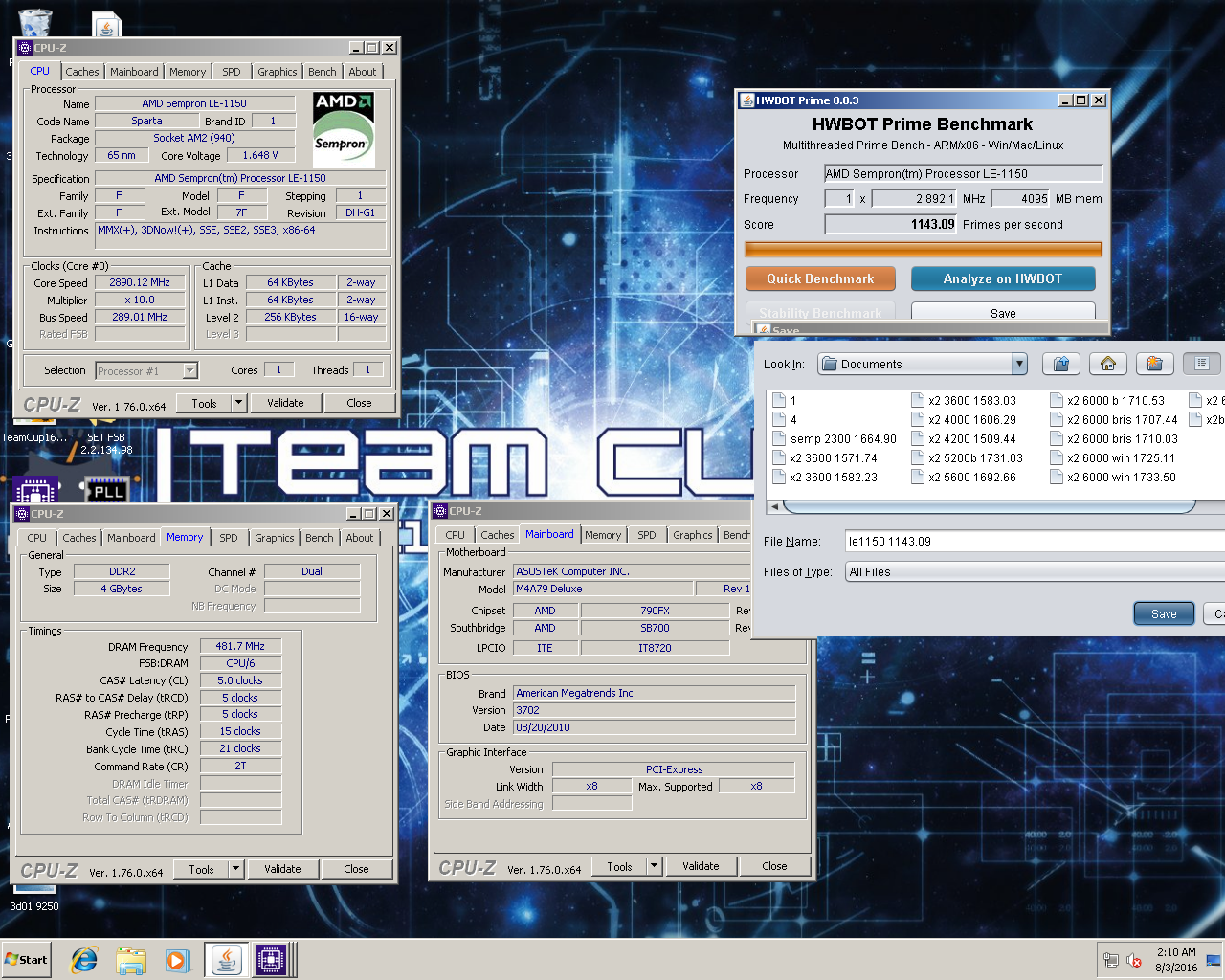Click volume muted tray icon
This screenshot has height=980, width=1225.
1134,960
